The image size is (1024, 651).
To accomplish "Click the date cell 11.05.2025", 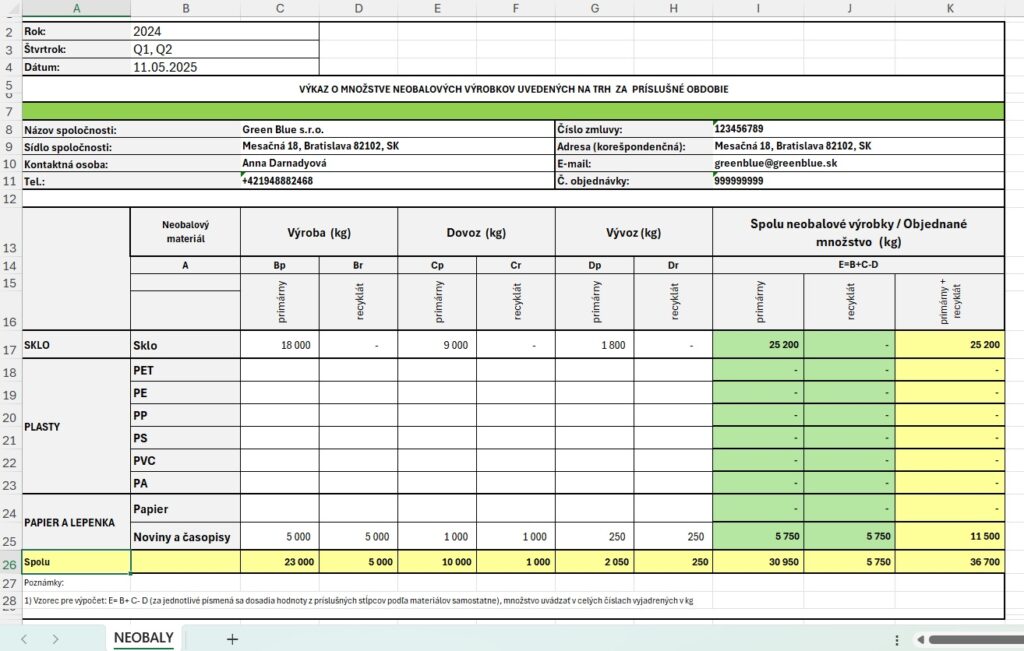I will pos(225,67).
